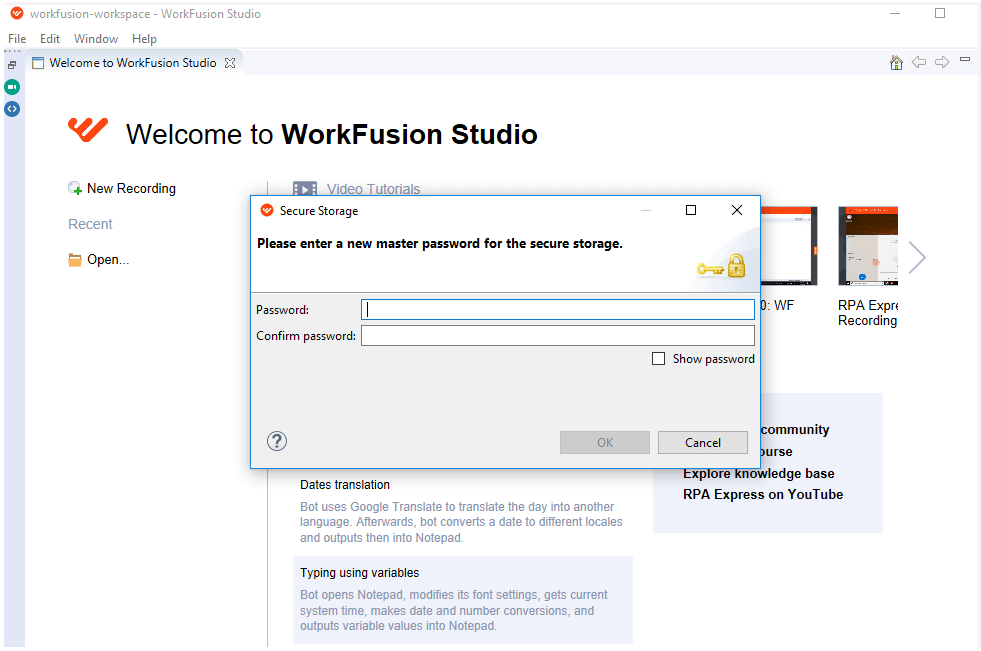Start a New Recording
This screenshot has height=651, width=981.
tap(131, 188)
